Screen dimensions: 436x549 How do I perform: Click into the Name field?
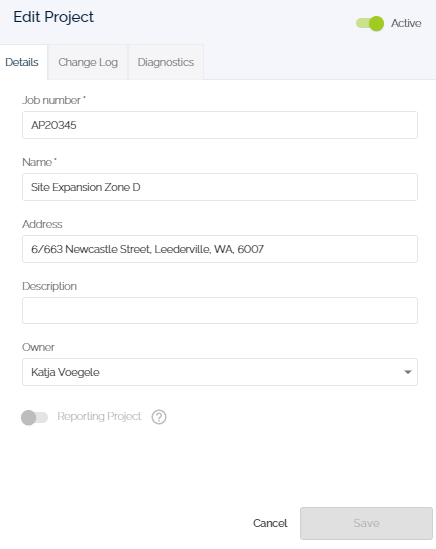[220, 187]
